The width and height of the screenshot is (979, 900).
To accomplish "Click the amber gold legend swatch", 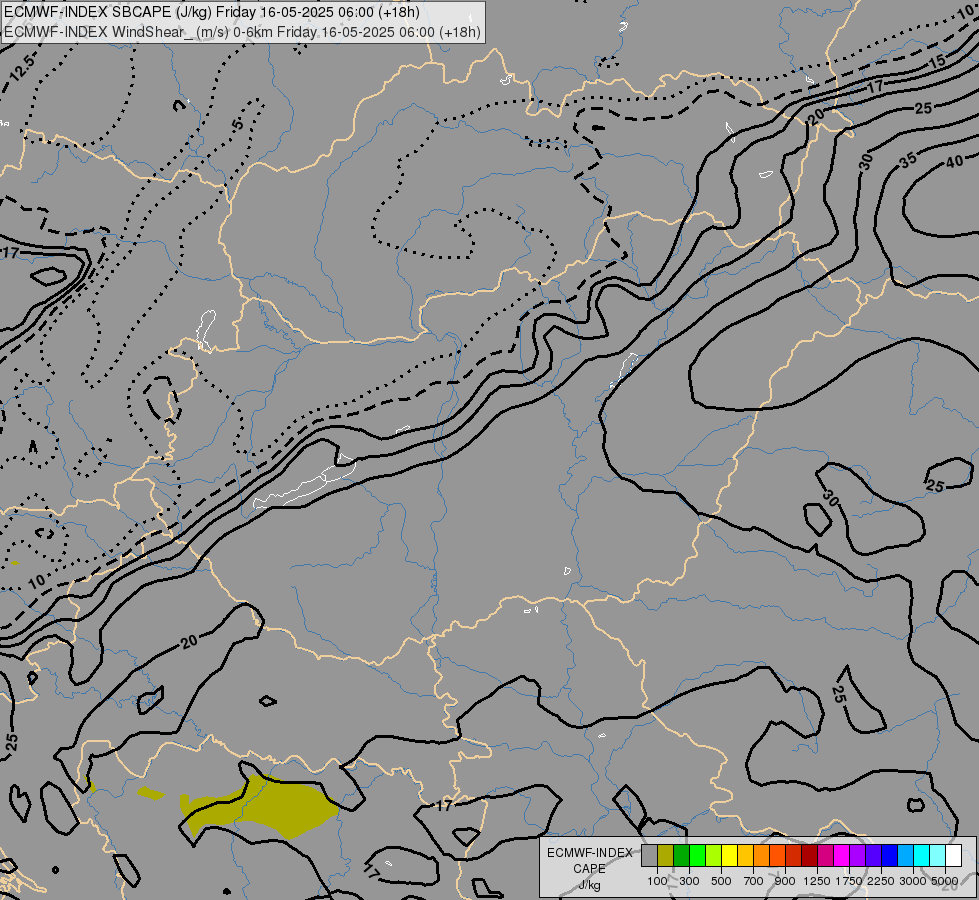I will (x=745, y=855).
